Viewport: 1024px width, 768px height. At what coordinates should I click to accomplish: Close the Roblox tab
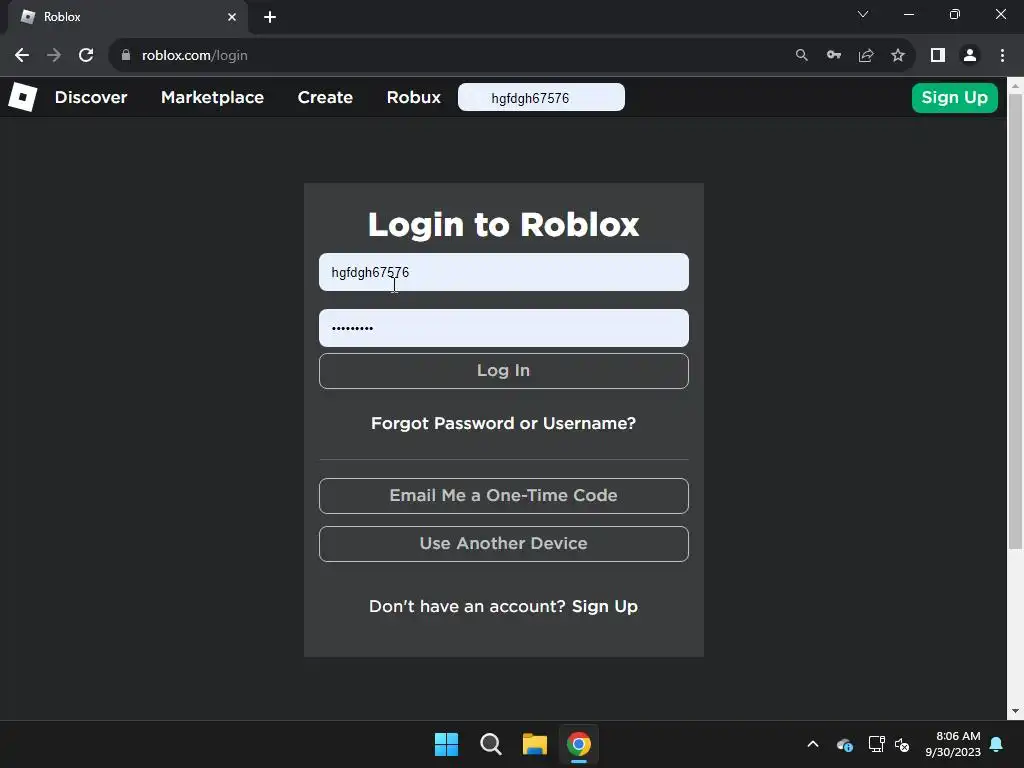click(232, 17)
